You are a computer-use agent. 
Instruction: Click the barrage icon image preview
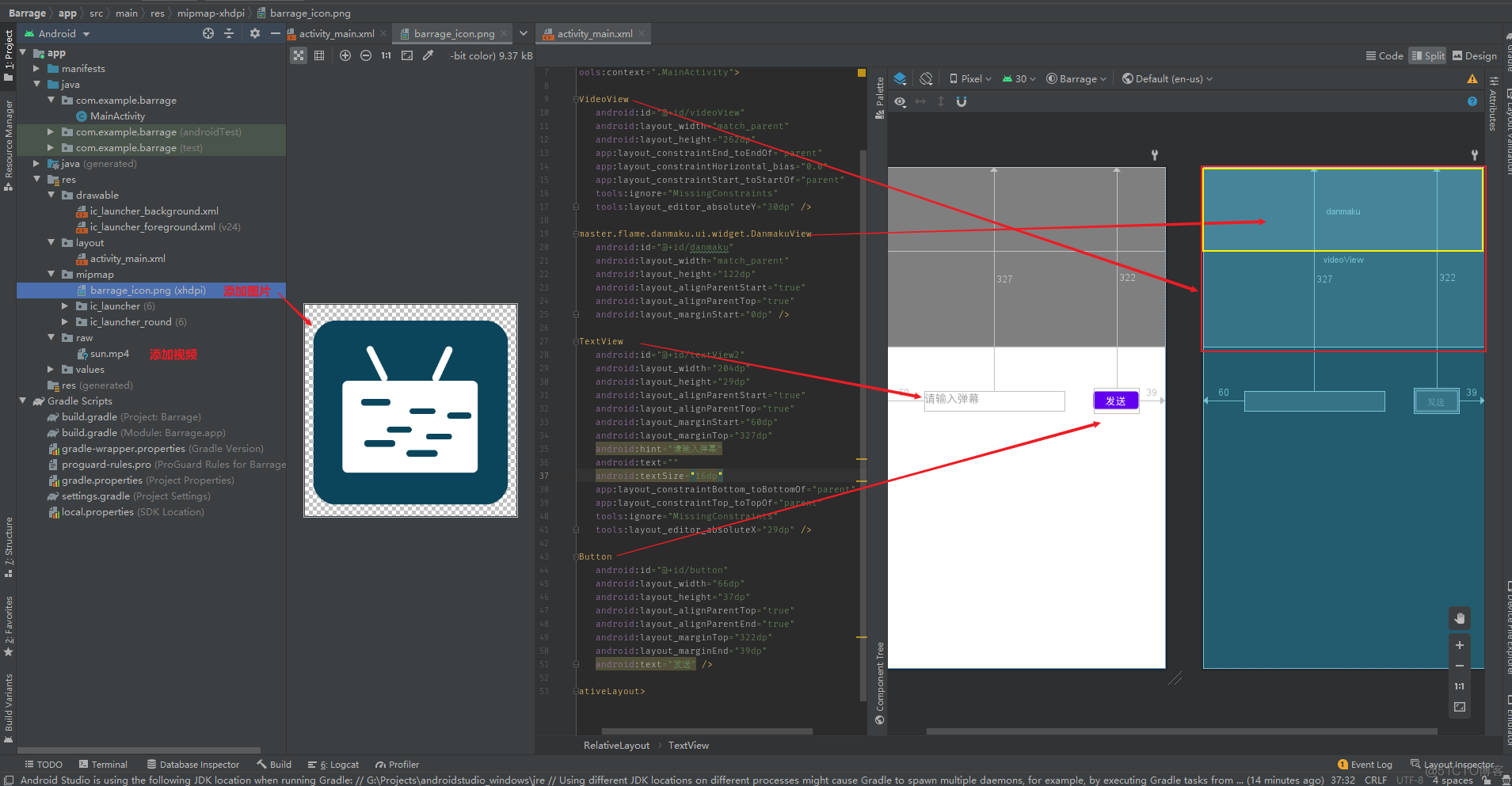click(410, 411)
